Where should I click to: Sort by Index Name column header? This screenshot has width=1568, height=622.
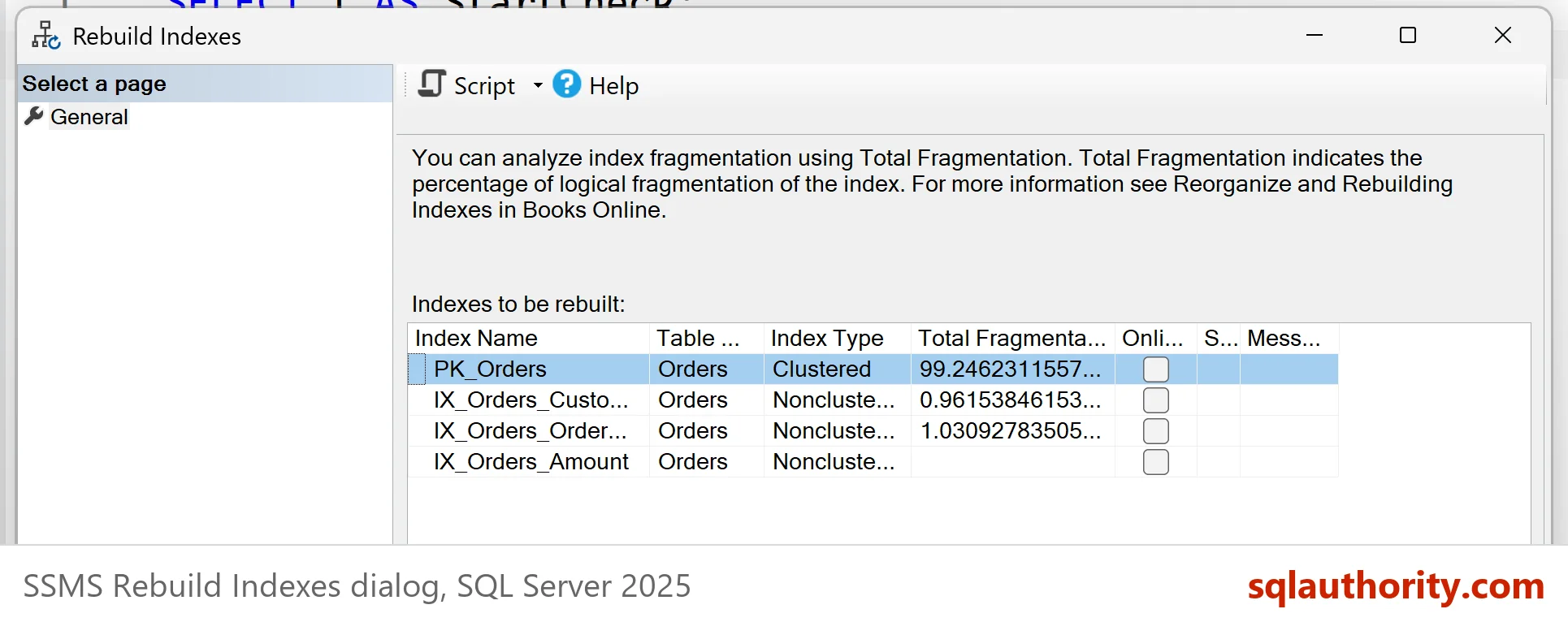528,338
